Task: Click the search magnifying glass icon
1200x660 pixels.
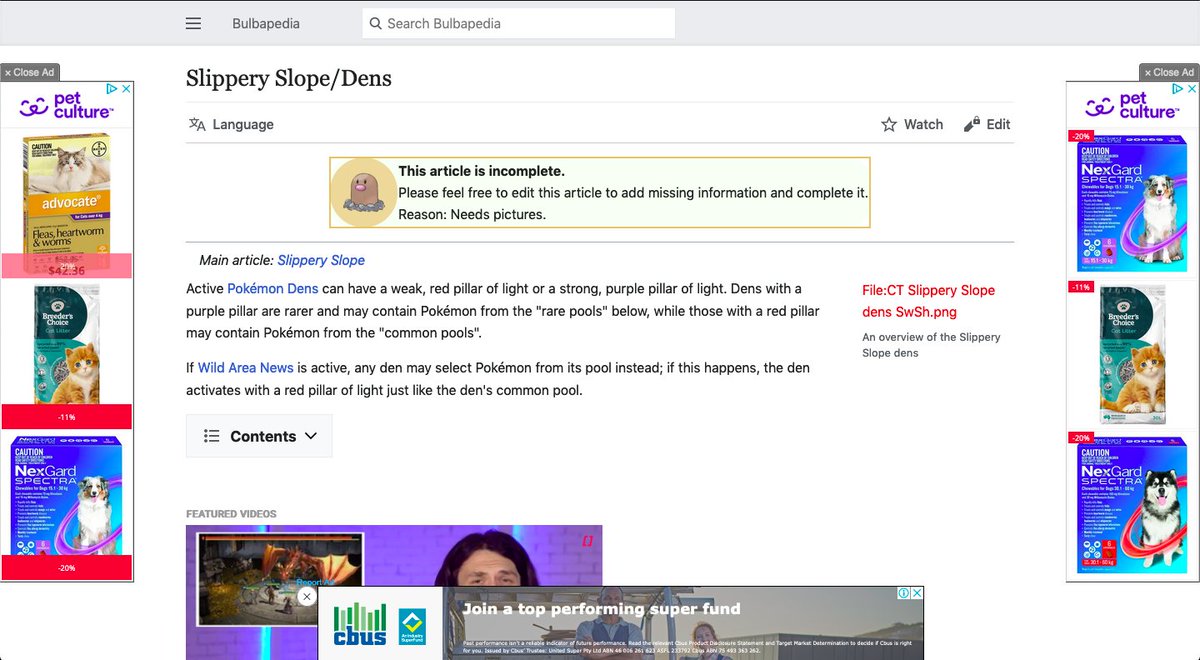Action: [375, 22]
